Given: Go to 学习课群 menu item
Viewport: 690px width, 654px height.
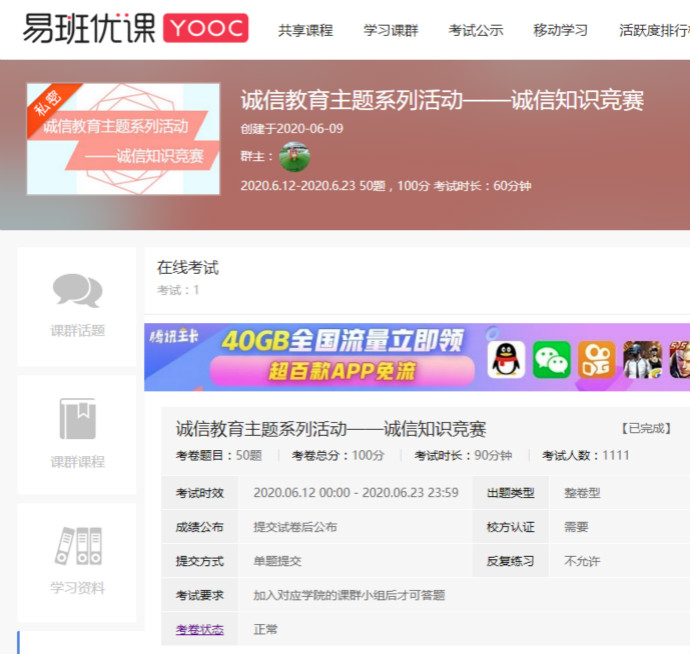Looking at the screenshot, I should tap(390, 30).
